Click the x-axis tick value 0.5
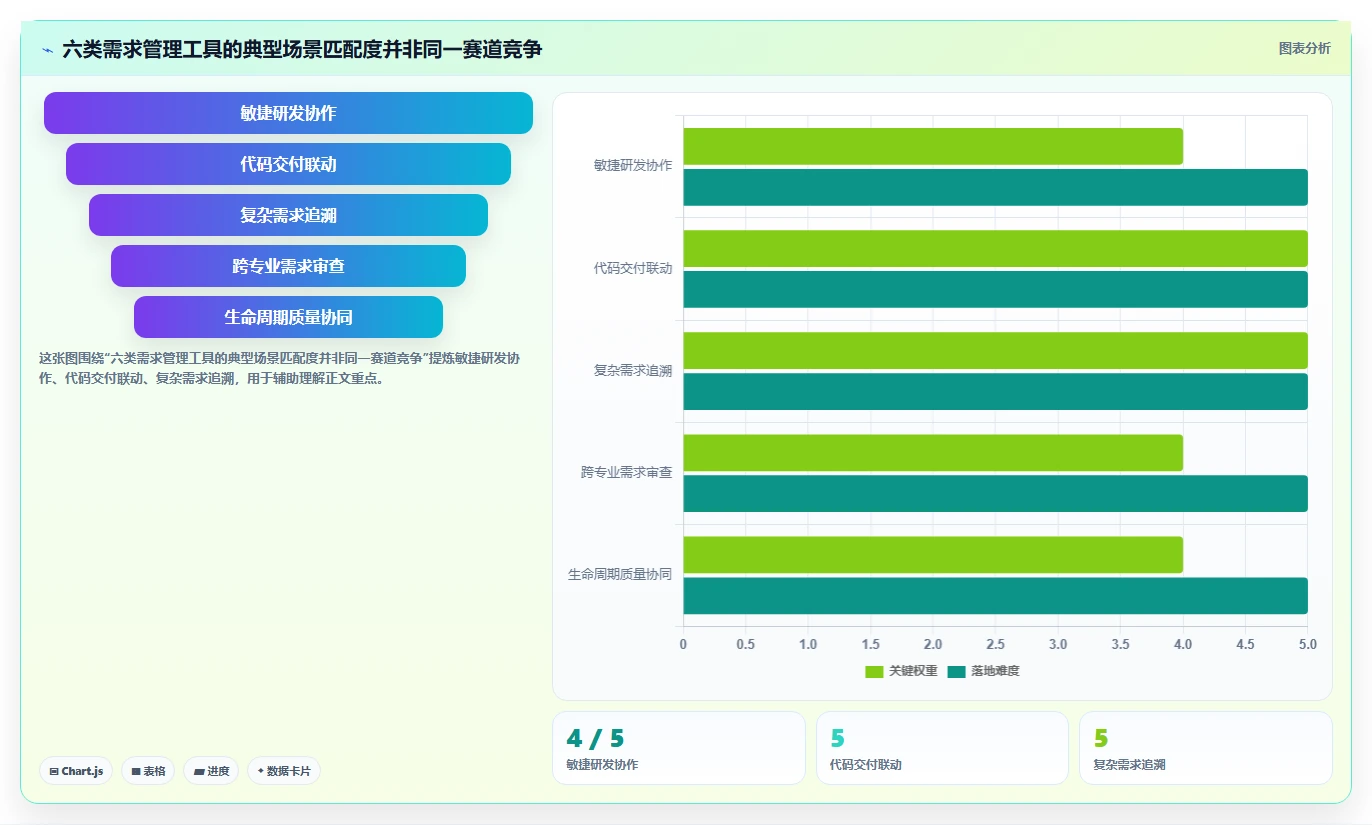 coord(745,645)
